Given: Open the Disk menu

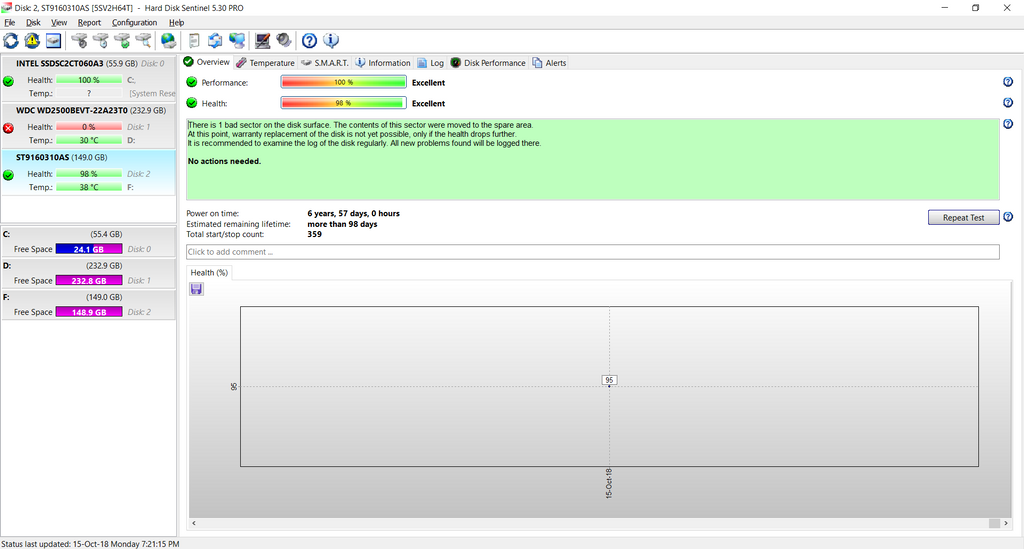Looking at the screenshot, I should (33, 22).
